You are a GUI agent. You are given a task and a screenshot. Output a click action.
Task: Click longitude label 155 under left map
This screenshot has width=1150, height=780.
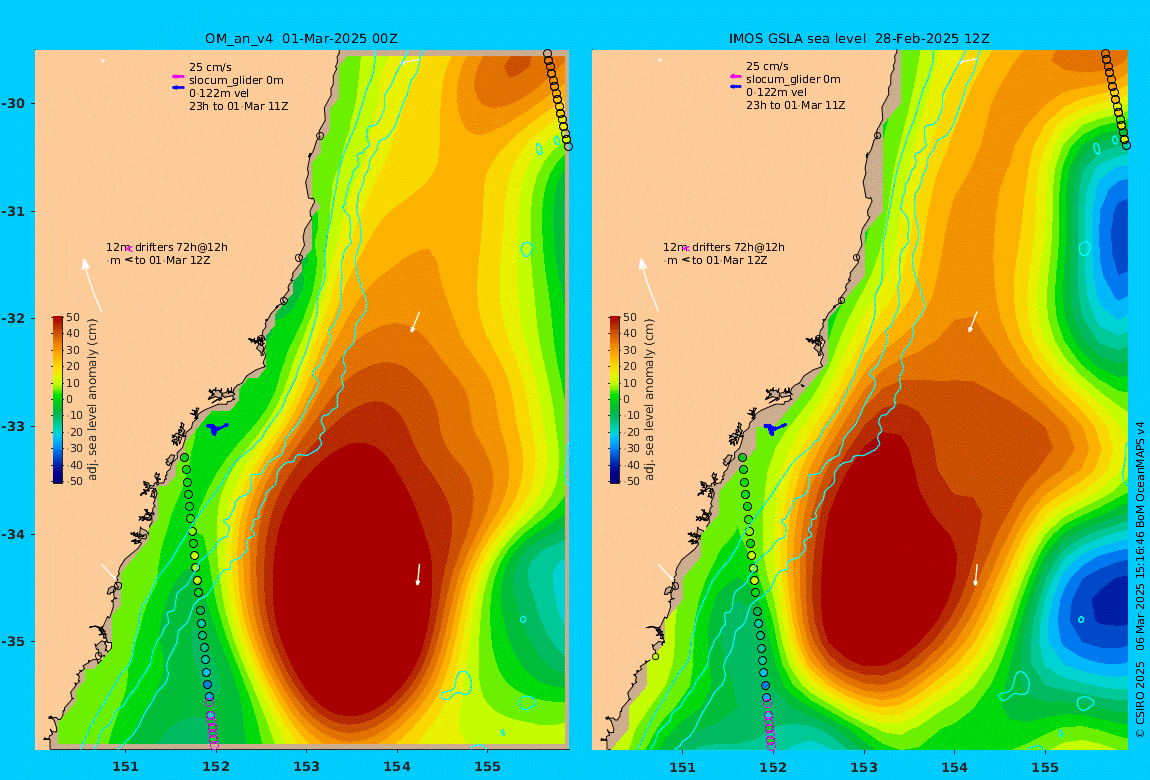pyautogui.click(x=488, y=767)
